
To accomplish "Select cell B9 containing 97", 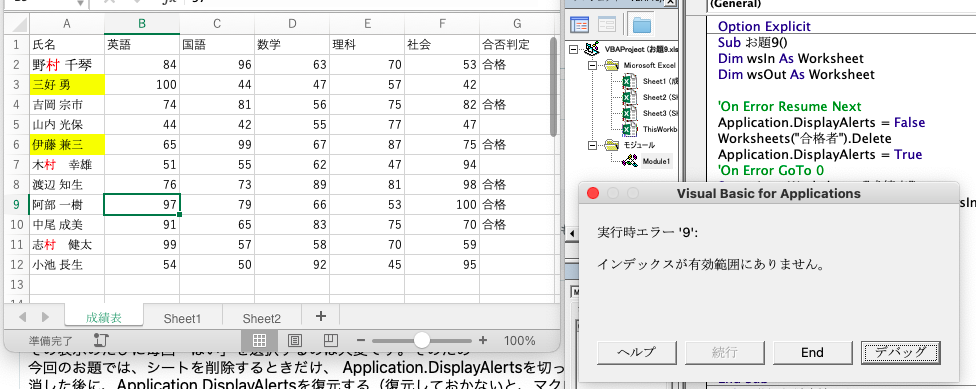I will tap(142, 204).
